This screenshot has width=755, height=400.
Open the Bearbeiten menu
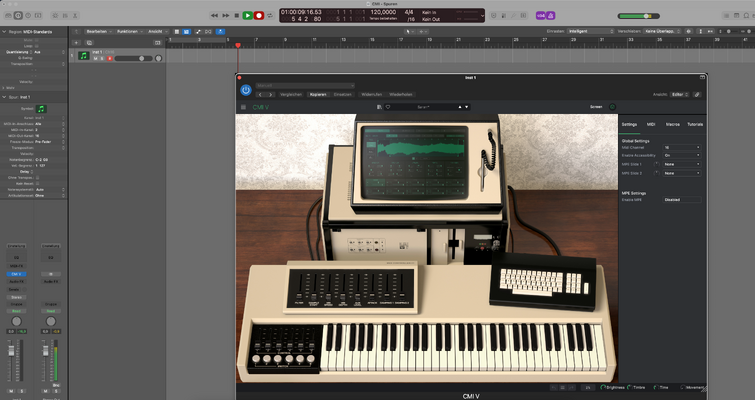click(x=99, y=31)
